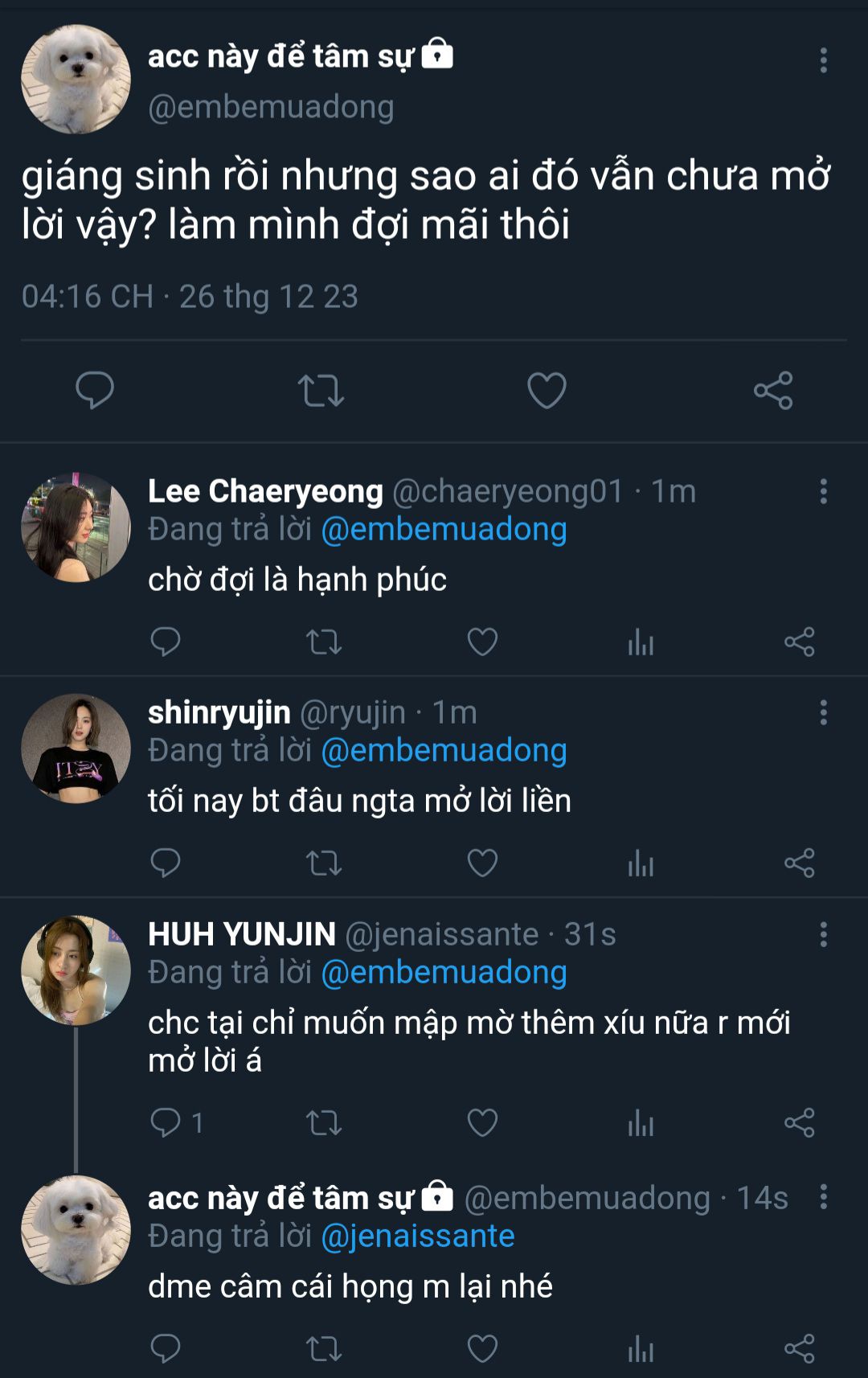Open options menu on shinryujin's reply
The width and height of the screenshot is (868, 1378).
823,712
